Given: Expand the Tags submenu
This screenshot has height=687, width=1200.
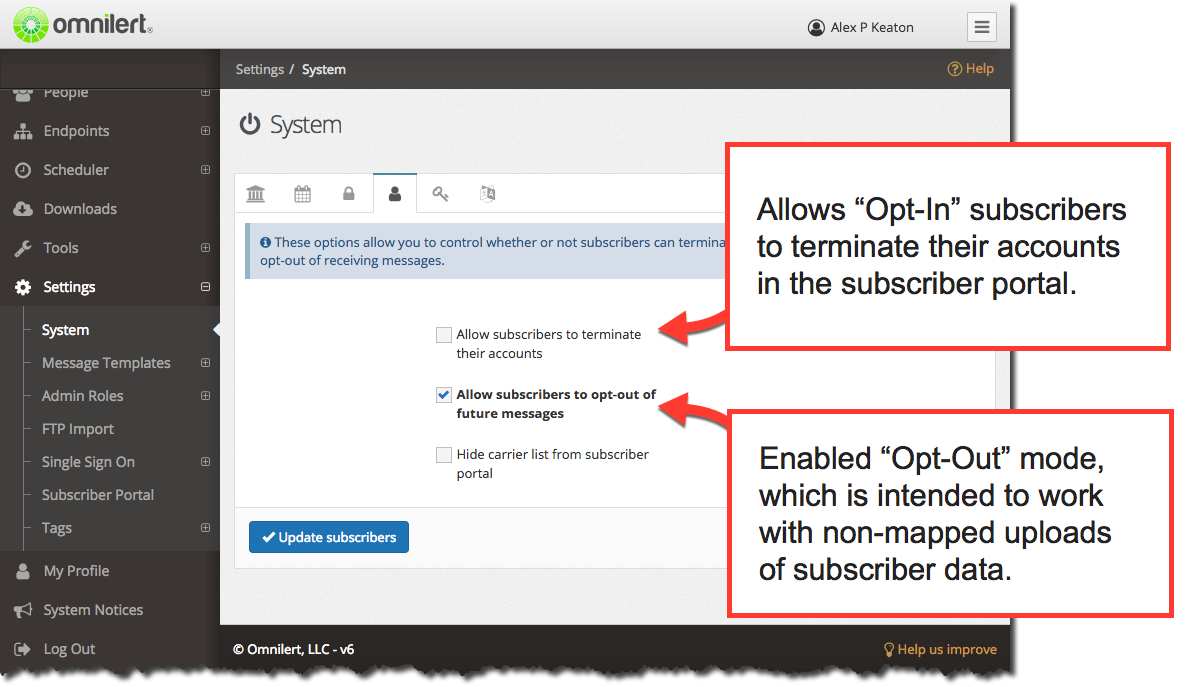Looking at the screenshot, I should click(205, 528).
